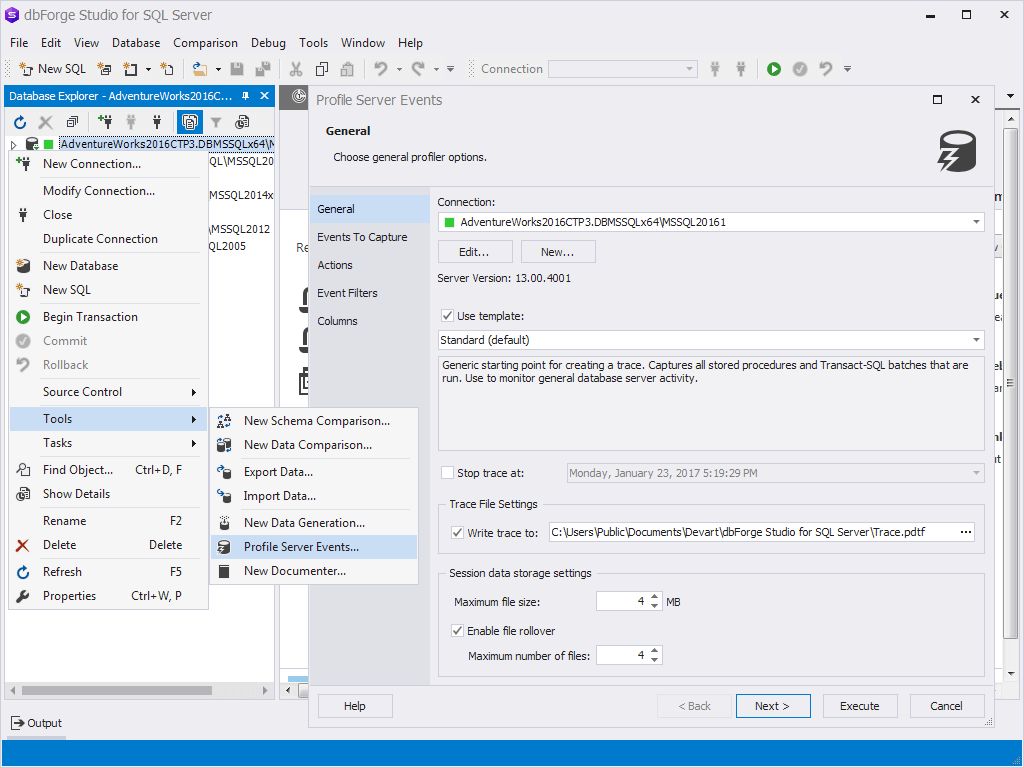The image size is (1024, 768).
Task: Toggle the Enable file rollover checkbox
Action: 457,631
